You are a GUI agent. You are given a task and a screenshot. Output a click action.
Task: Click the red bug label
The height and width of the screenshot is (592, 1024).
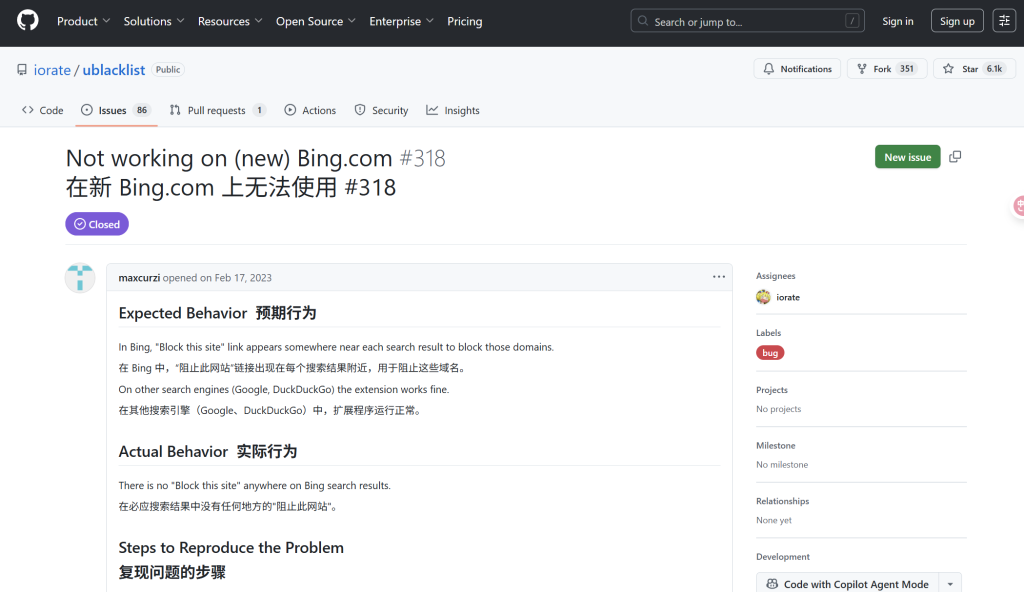point(770,353)
